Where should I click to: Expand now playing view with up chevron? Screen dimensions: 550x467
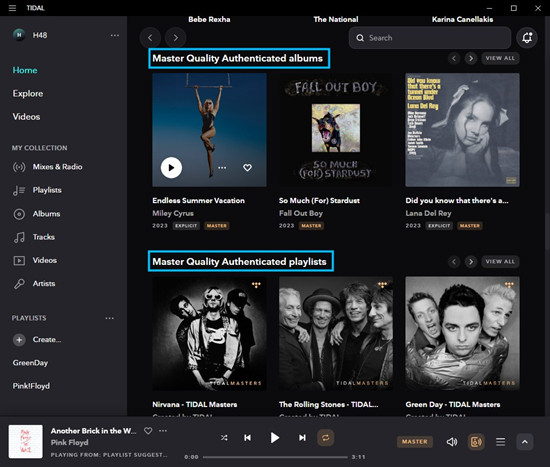pyautogui.click(x=525, y=442)
